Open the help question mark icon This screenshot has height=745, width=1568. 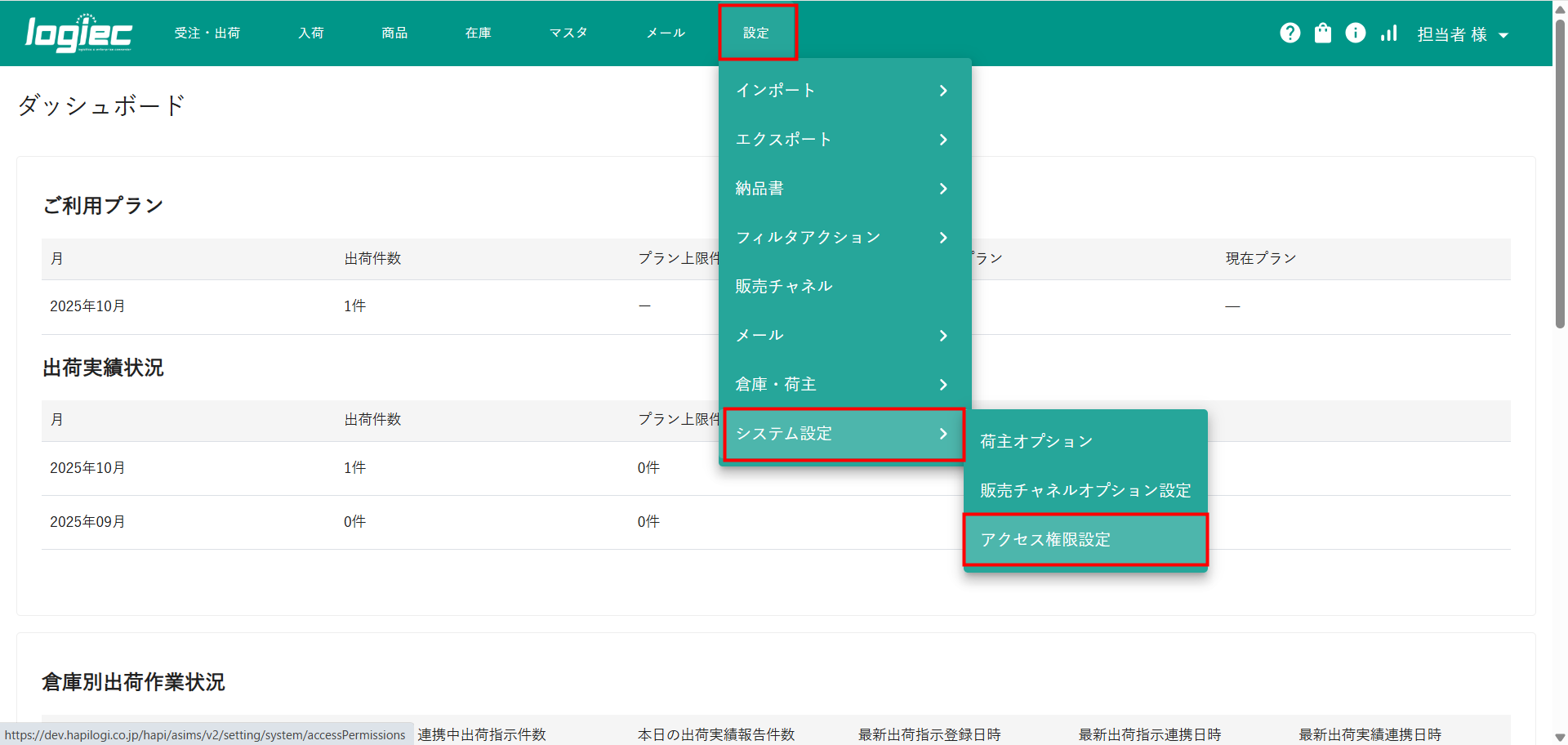(1290, 33)
